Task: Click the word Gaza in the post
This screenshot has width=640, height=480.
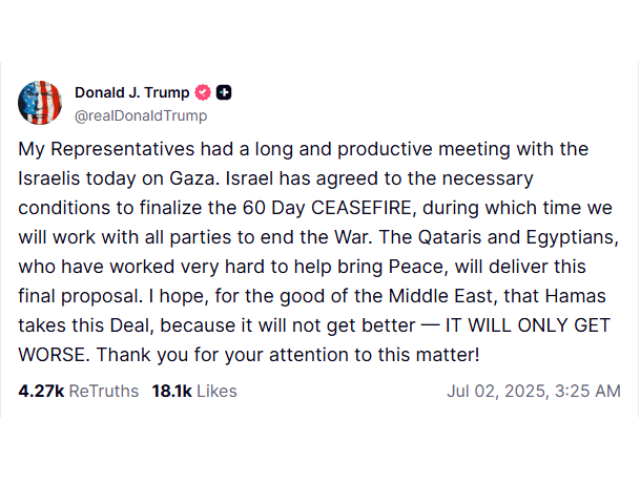Action: tap(193, 178)
